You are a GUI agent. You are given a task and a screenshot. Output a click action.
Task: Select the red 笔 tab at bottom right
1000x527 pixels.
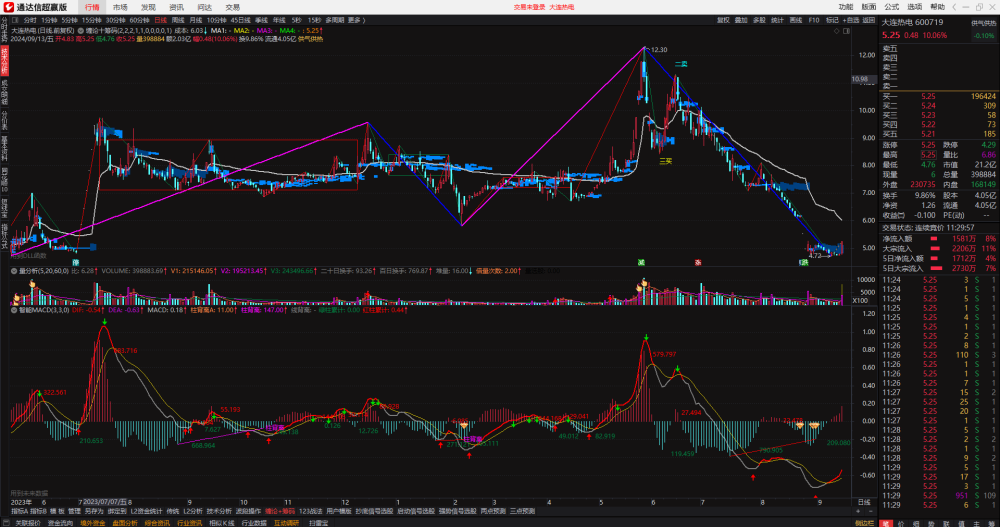[x=886, y=523]
